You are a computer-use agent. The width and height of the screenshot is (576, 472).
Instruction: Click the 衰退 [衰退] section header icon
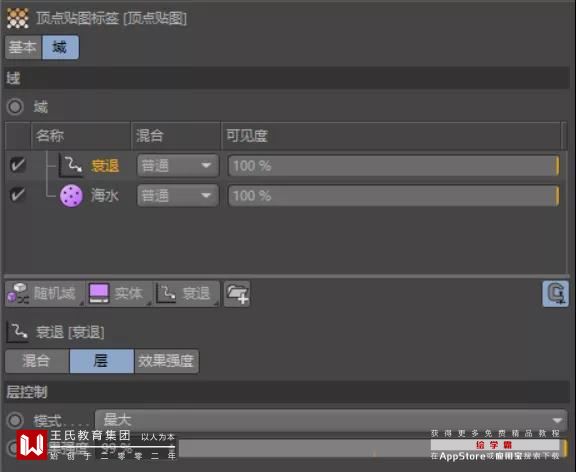pyautogui.click(x=17, y=332)
